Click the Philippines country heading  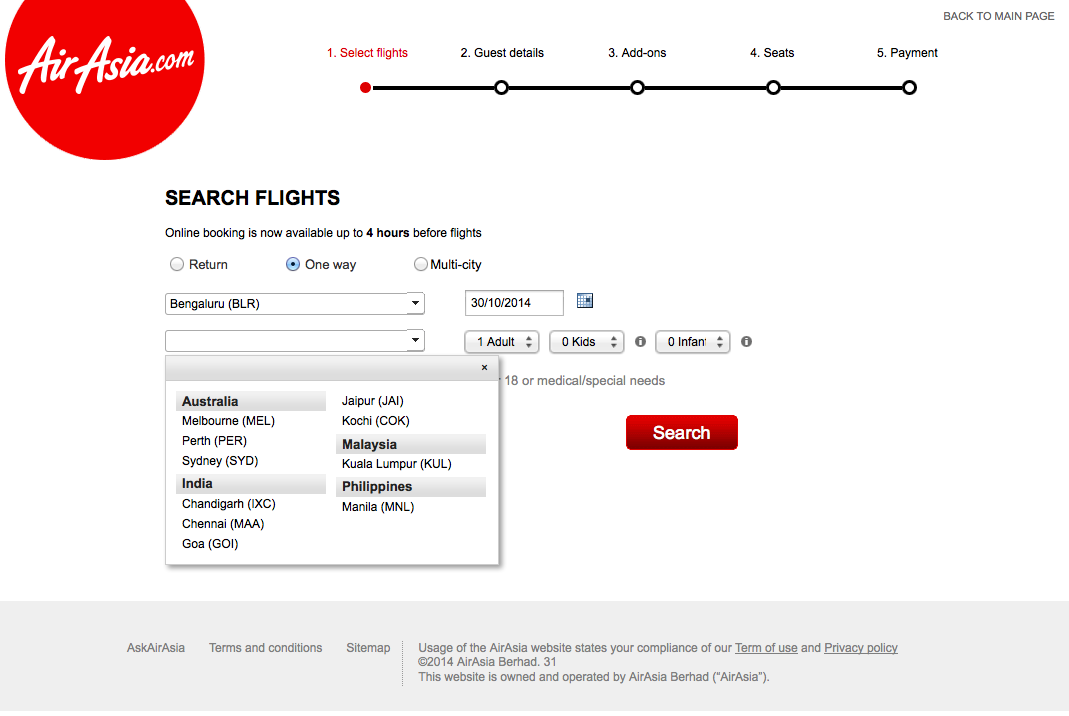411,487
